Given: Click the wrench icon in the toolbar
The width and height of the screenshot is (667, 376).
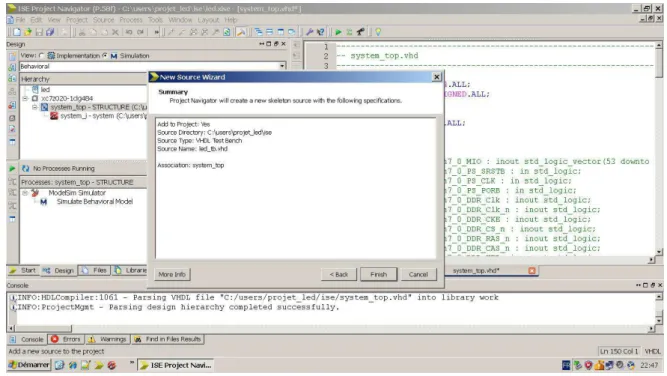Looking at the screenshot, I should point(309,32).
